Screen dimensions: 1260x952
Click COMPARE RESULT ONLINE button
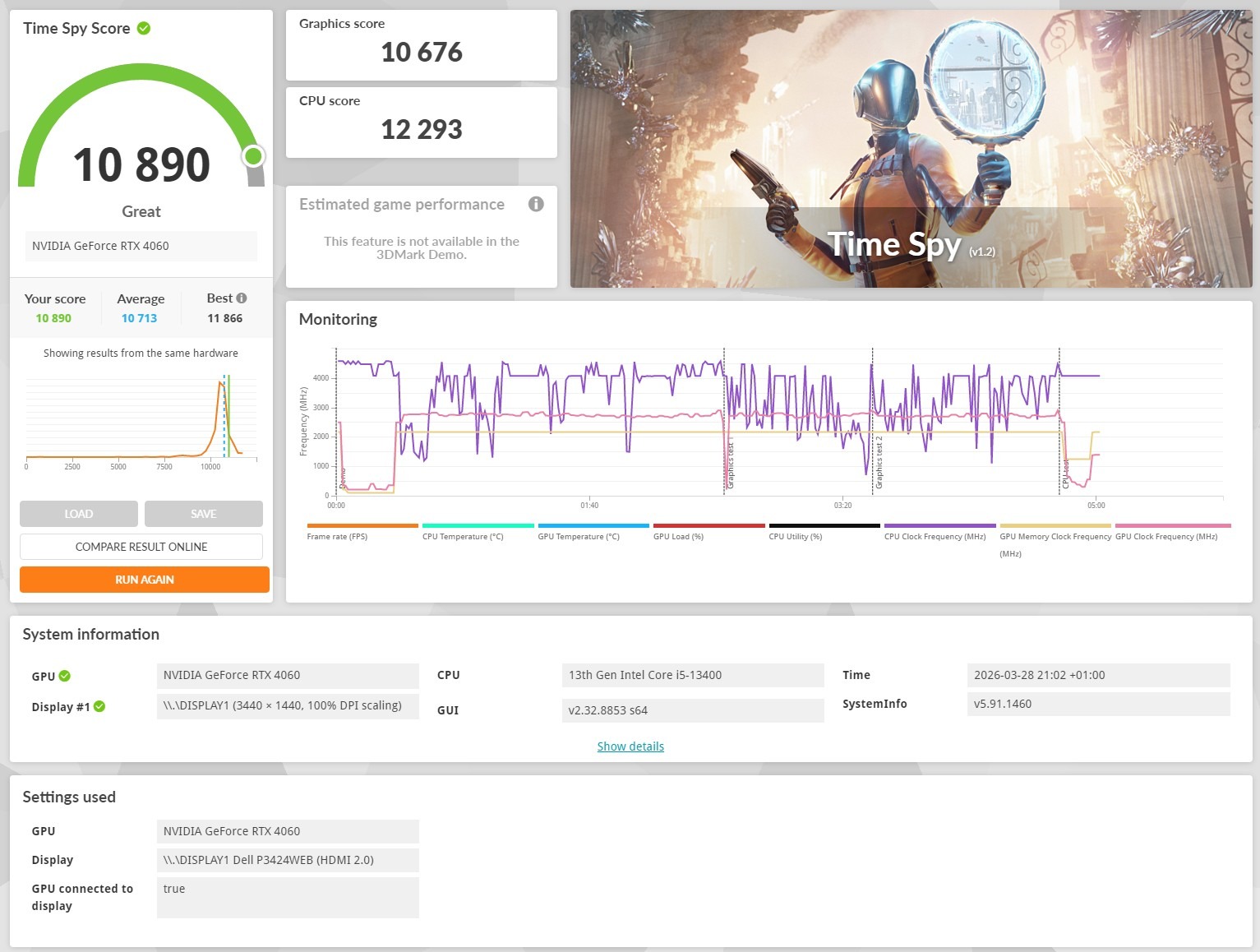click(x=141, y=547)
